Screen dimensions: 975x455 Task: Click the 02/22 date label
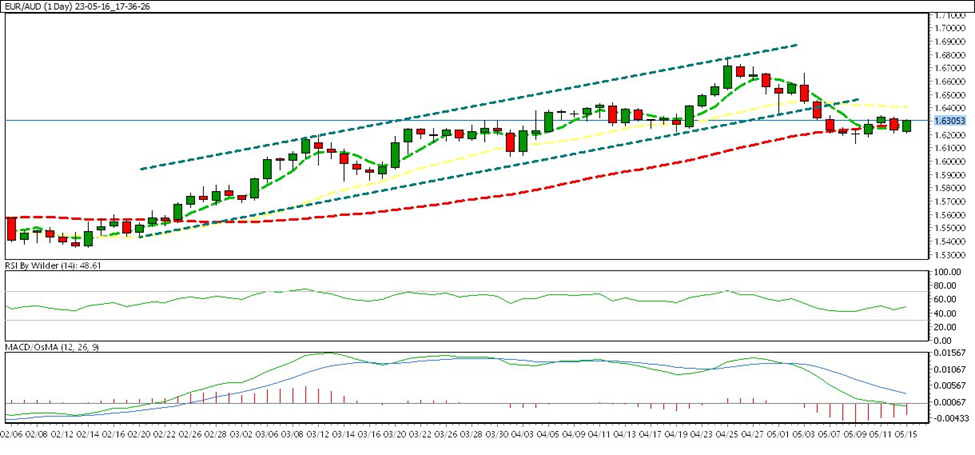[x=164, y=434]
